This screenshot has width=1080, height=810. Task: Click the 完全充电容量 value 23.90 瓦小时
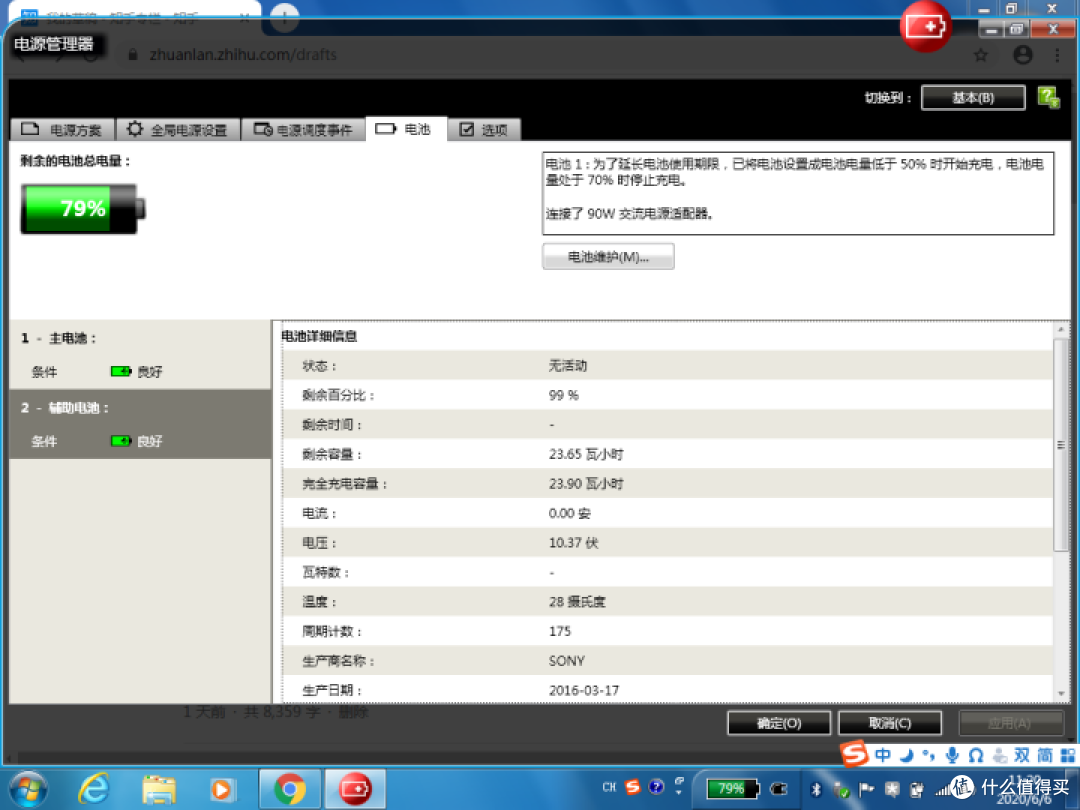tap(585, 484)
